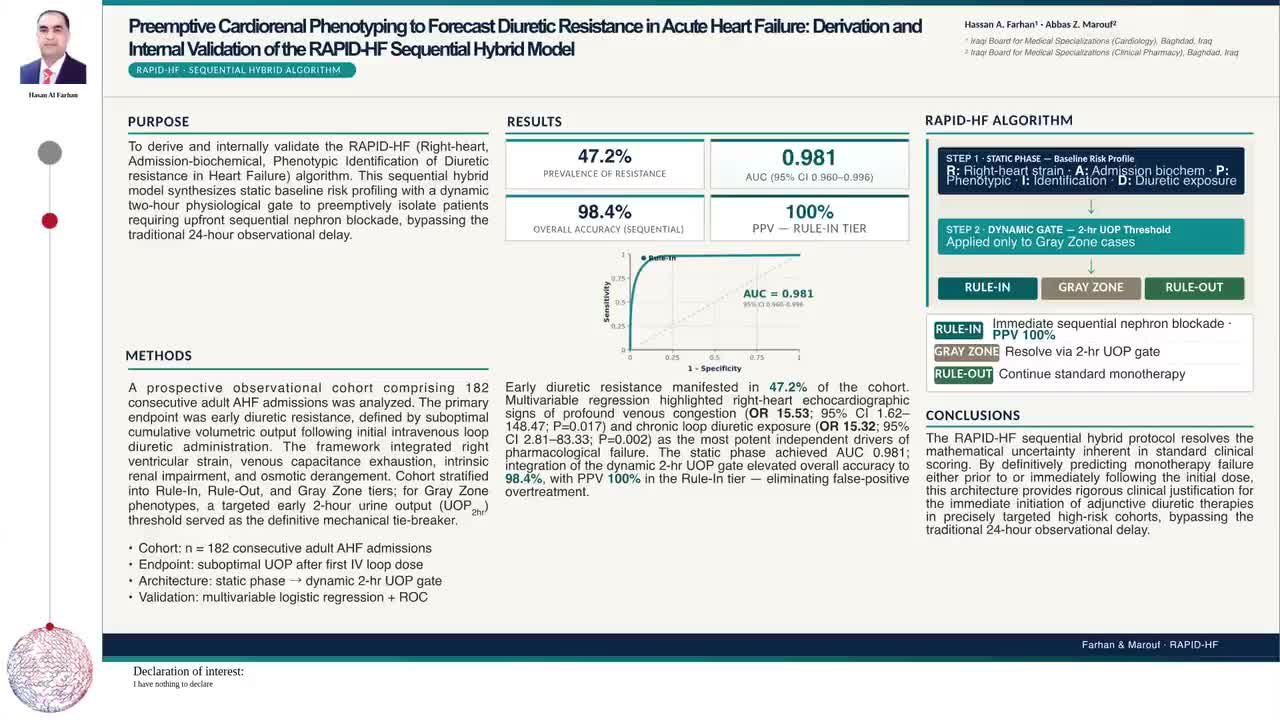Click the Applied only to Gray Zone cases text
Image resolution: width=1280 pixels, height=720 pixels.
[x=1040, y=242]
